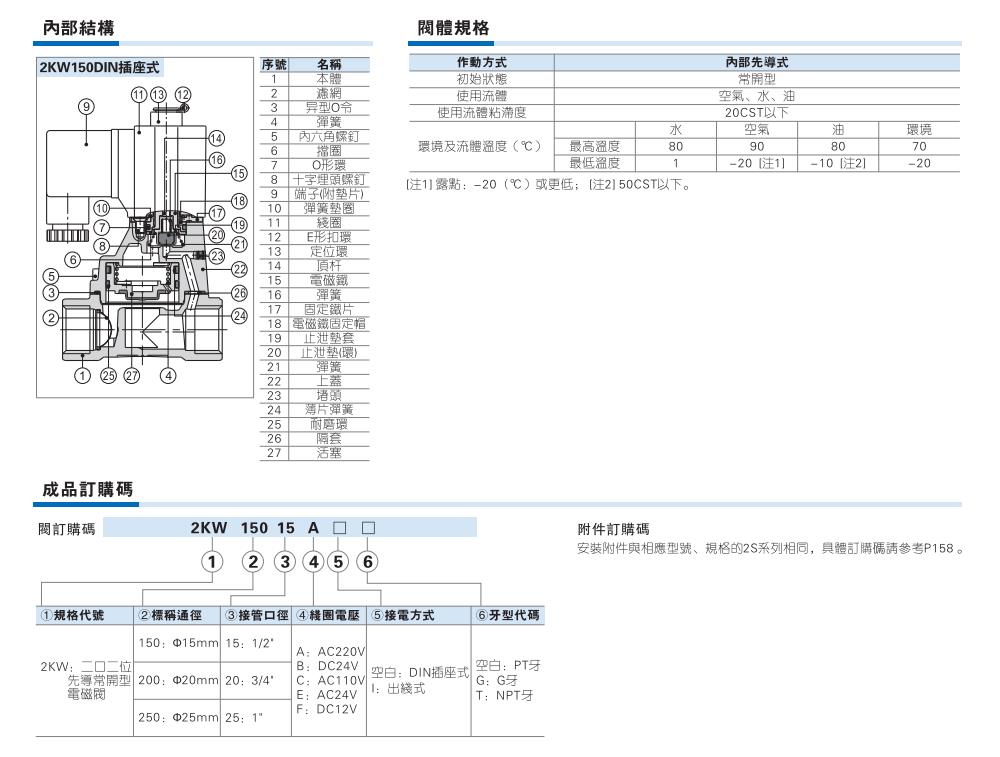
Task: Select the 活塞 row in the parts table
Action: [x=329, y=451]
